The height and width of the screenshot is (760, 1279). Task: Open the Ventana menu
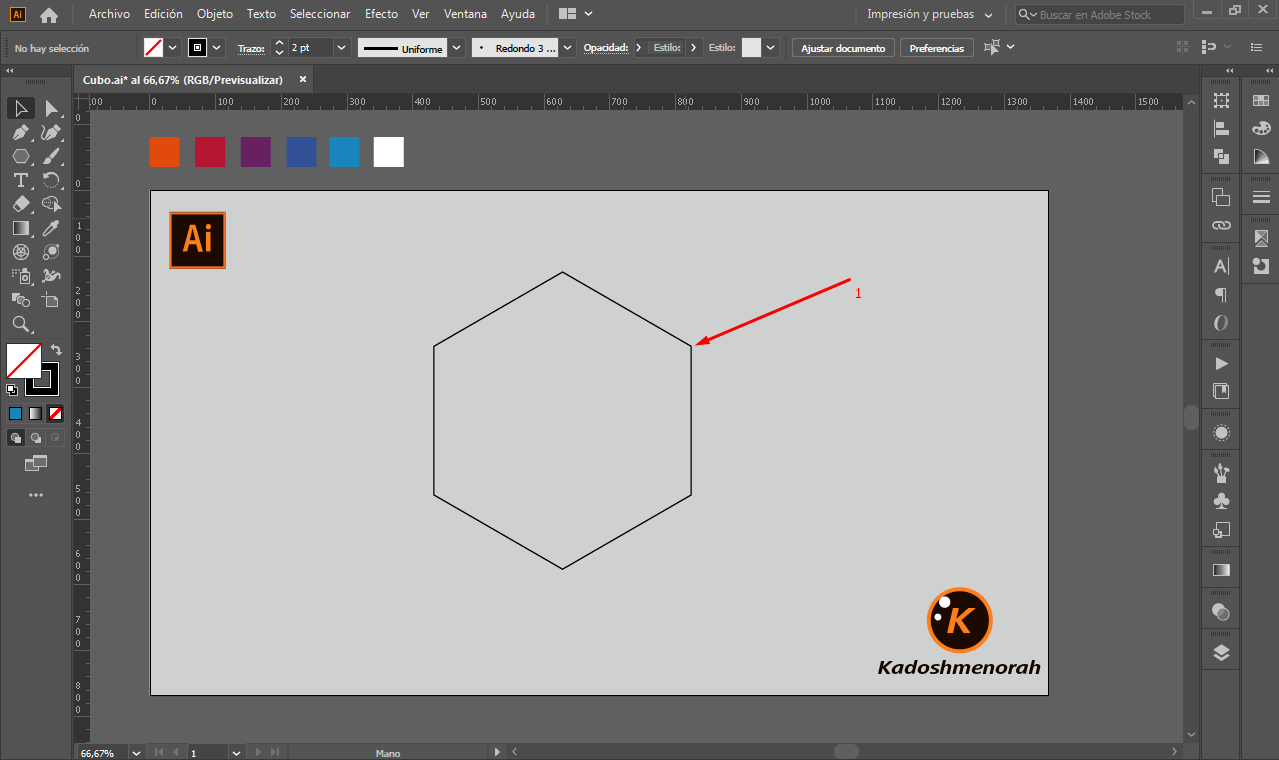tap(465, 14)
